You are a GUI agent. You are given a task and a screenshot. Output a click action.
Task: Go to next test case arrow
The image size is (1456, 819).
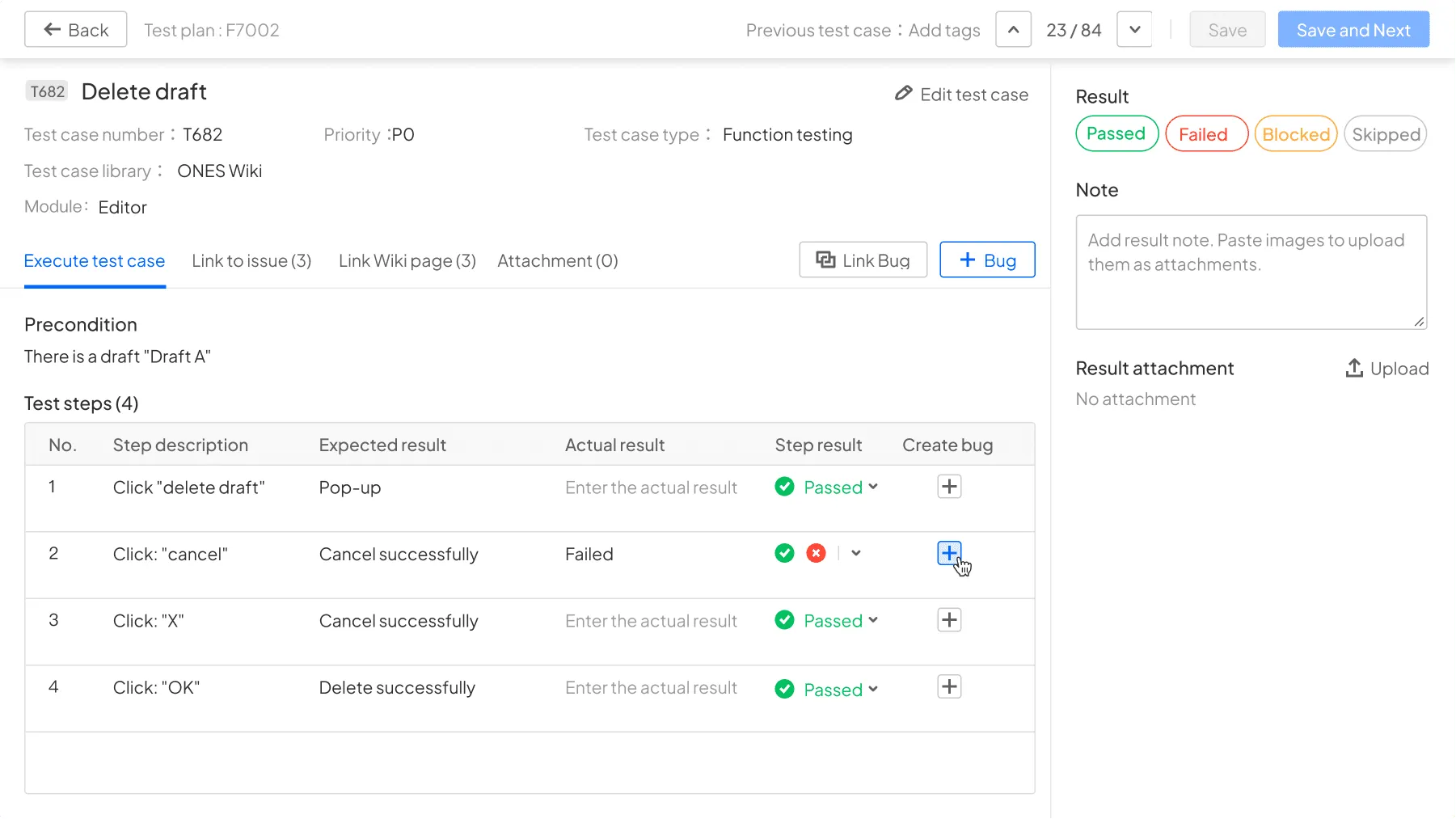coord(1134,30)
